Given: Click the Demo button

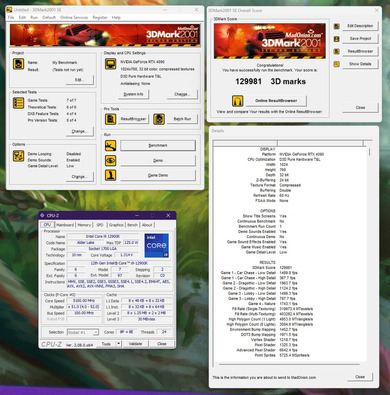Looking at the screenshot, I should [158, 160].
